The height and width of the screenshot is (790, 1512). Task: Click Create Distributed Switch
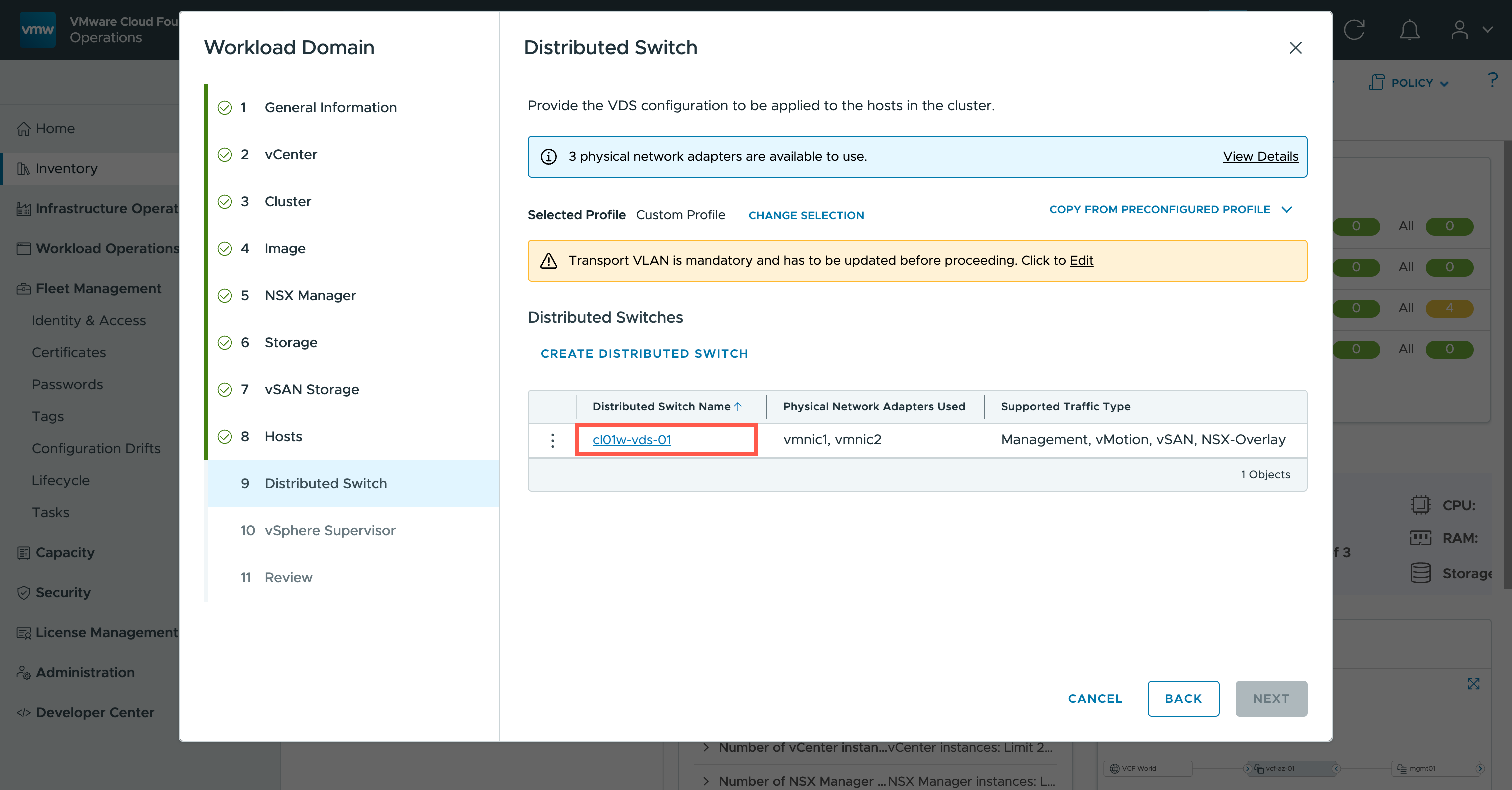644,354
